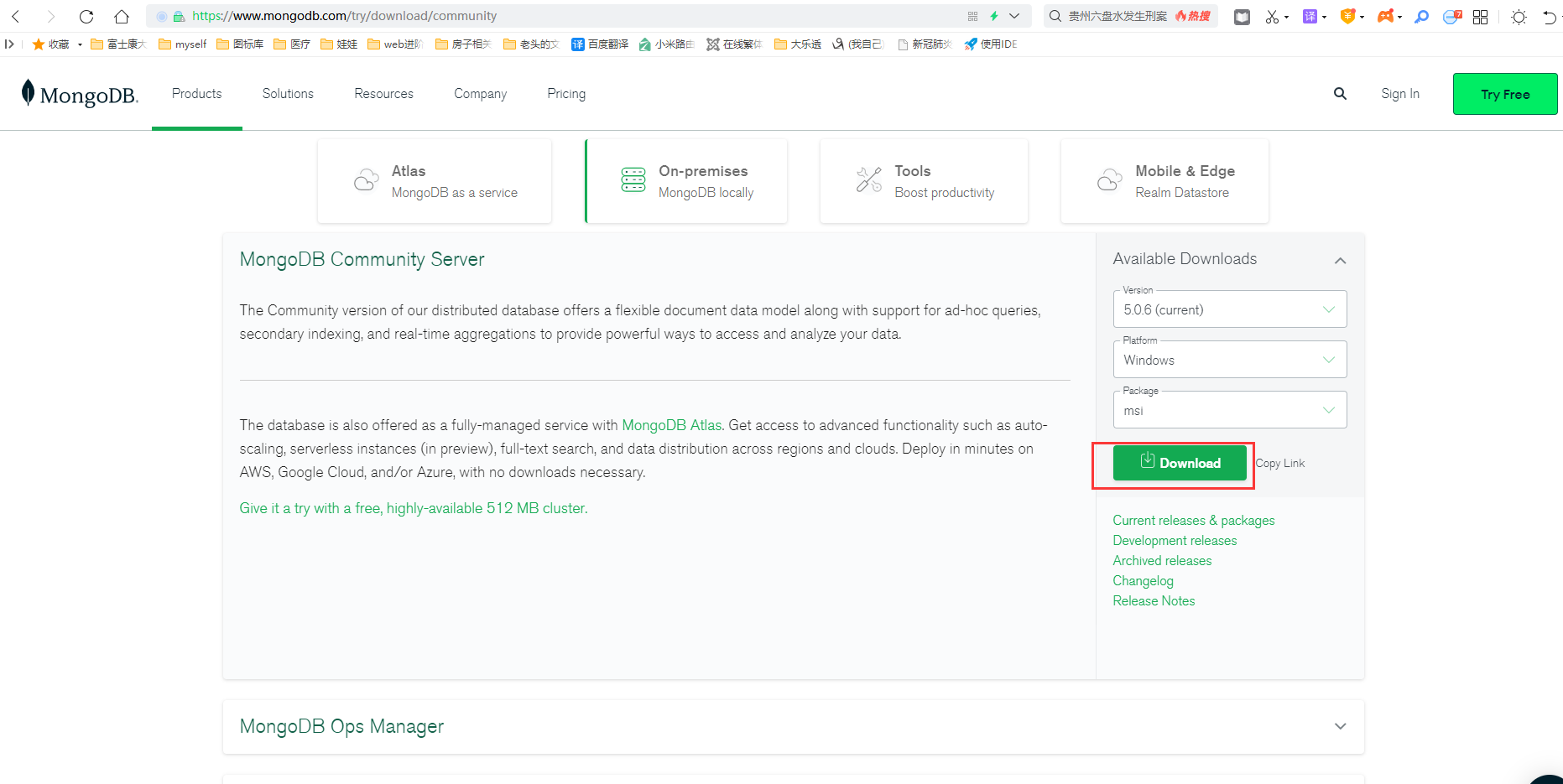Image resolution: width=1563 pixels, height=784 pixels.
Task: Click the browser search box text
Action: pos(1118,16)
